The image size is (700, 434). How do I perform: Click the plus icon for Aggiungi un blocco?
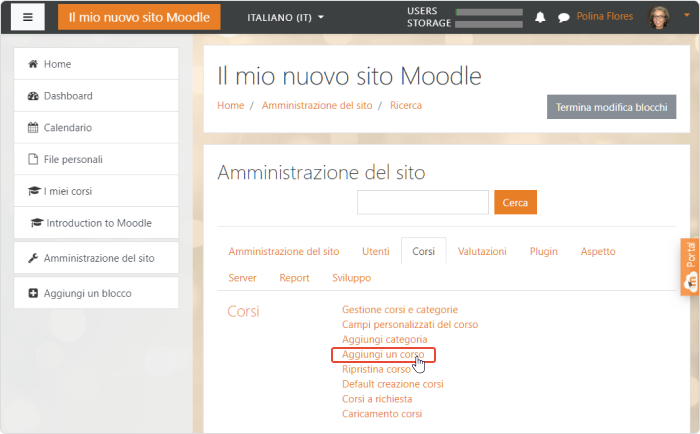(x=33, y=293)
